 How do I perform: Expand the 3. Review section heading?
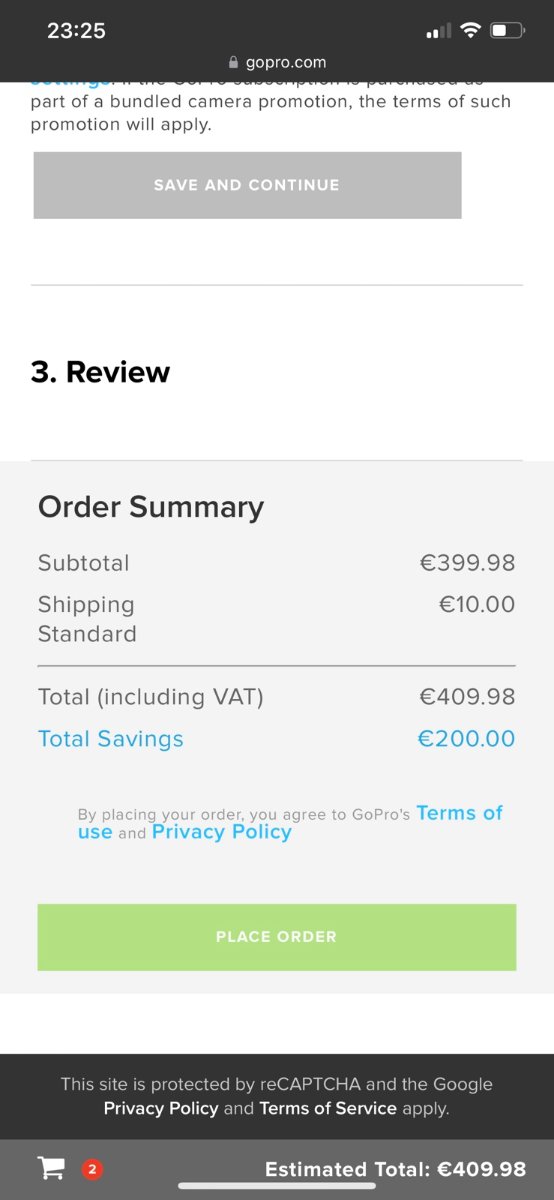tap(100, 372)
